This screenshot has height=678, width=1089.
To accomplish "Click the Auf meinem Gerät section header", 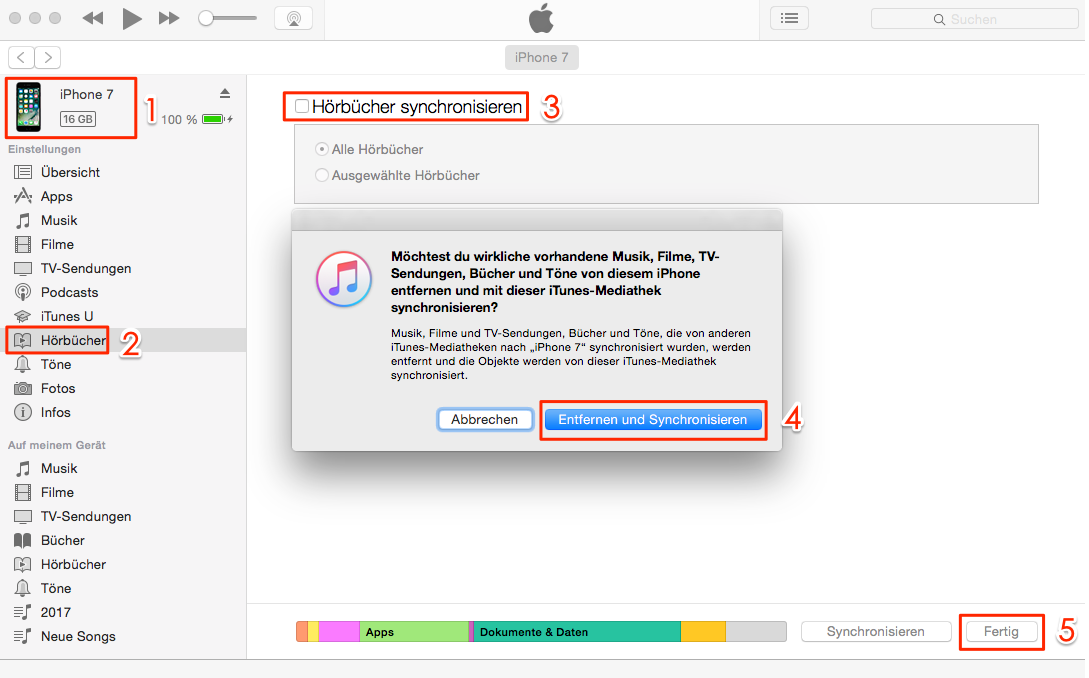I will click(x=57, y=445).
